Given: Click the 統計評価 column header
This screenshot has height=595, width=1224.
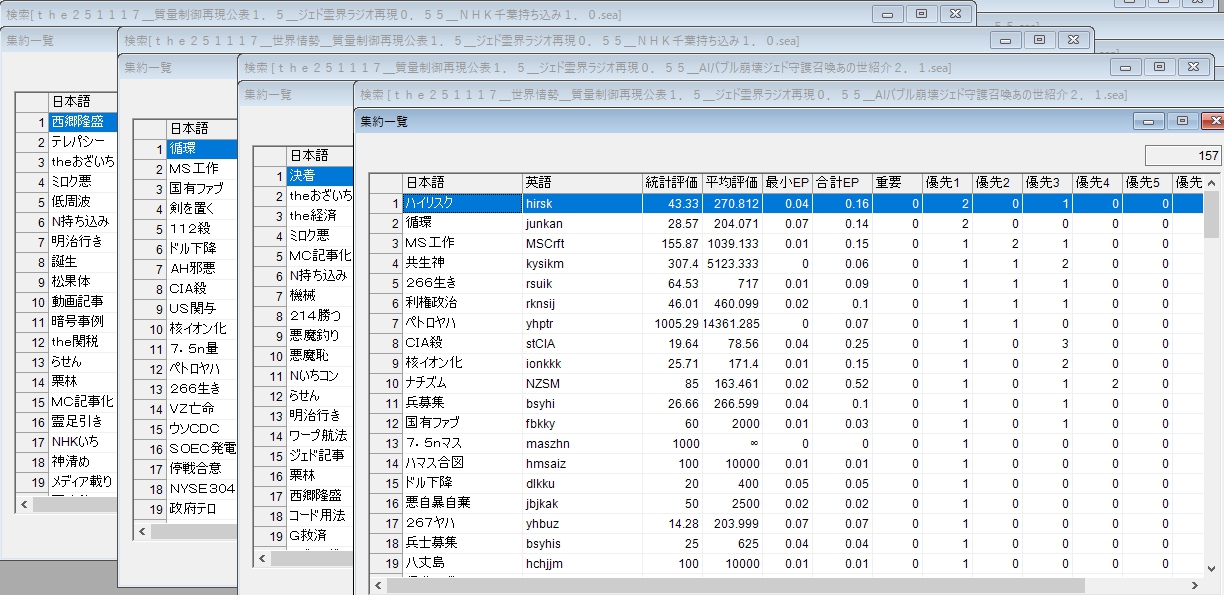Looking at the screenshot, I should [x=671, y=183].
